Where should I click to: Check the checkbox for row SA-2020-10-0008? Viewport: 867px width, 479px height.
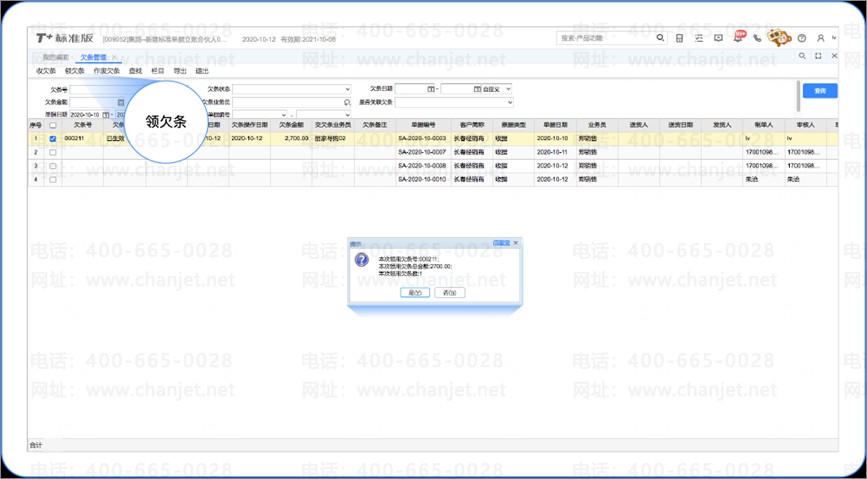pyautogui.click(x=53, y=166)
